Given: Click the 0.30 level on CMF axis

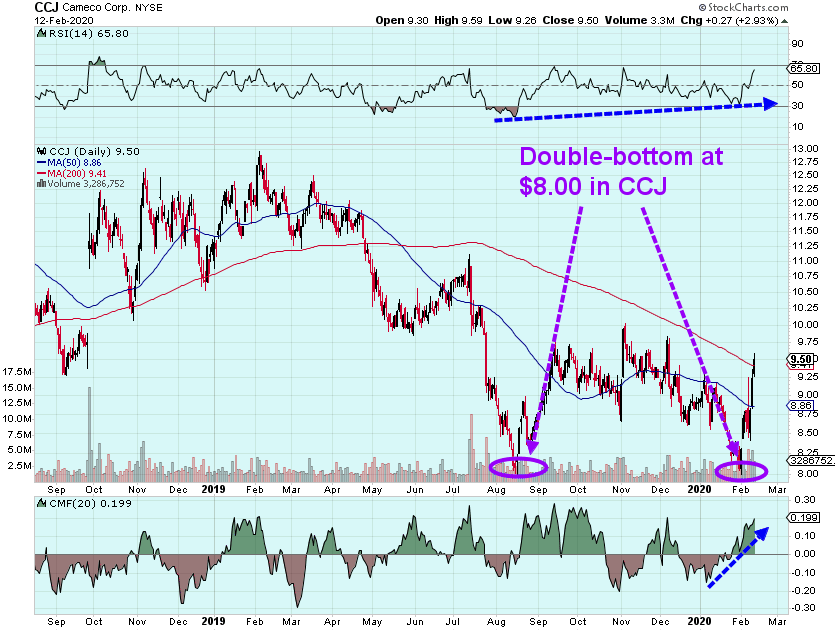Looking at the screenshot, I should [805, 500].
